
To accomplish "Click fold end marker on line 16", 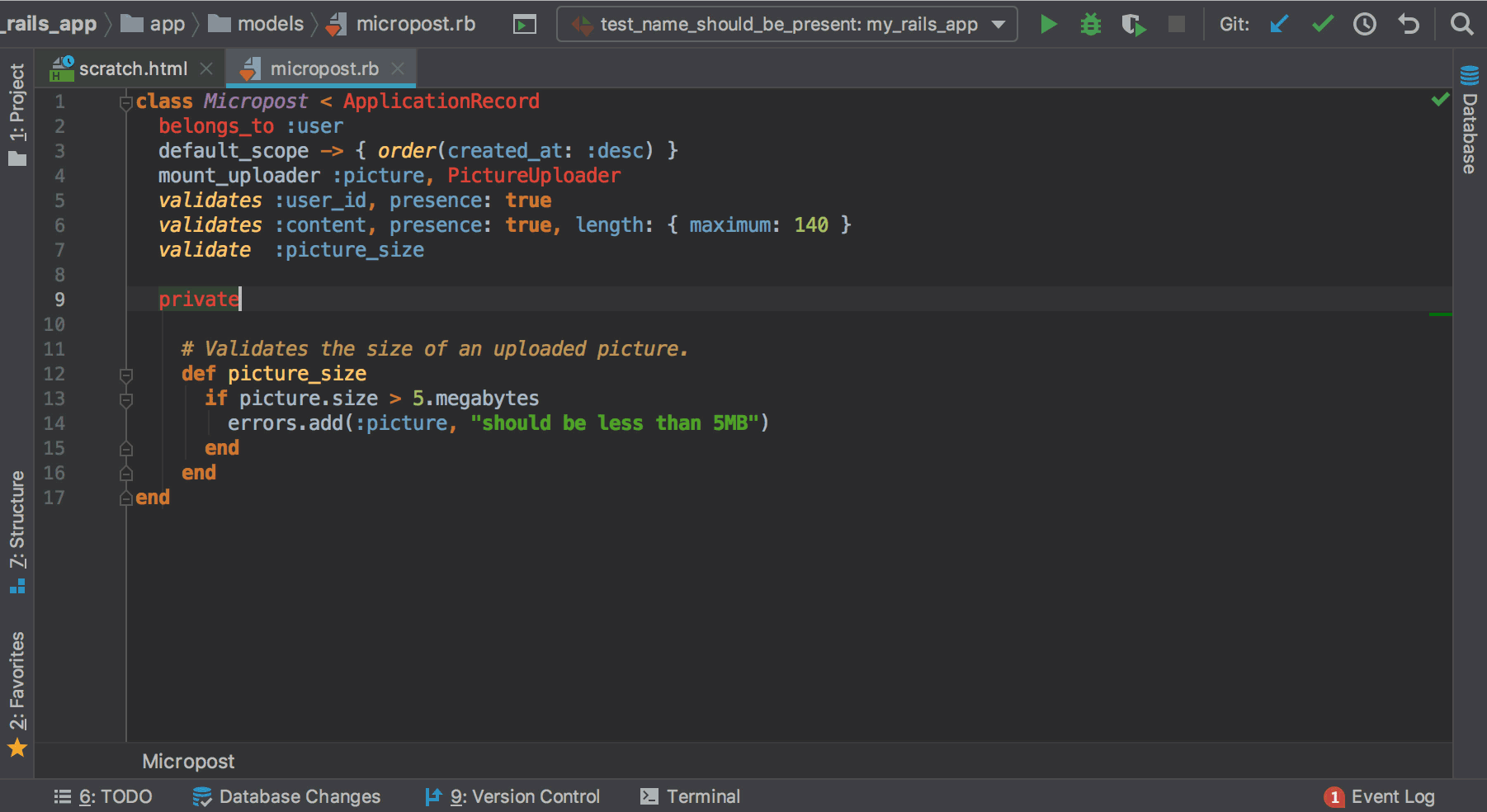I will [126, 474].
